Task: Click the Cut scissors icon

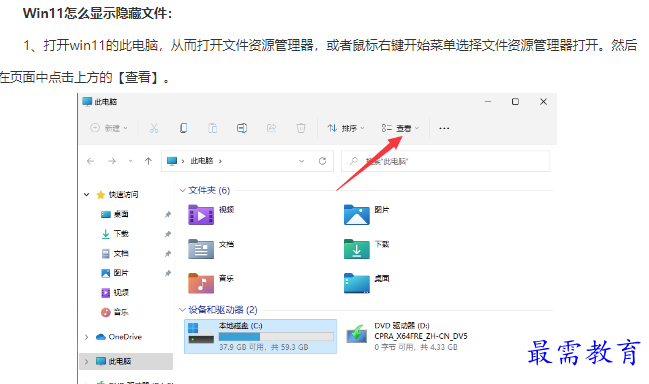Action: (x=154, y=128)
